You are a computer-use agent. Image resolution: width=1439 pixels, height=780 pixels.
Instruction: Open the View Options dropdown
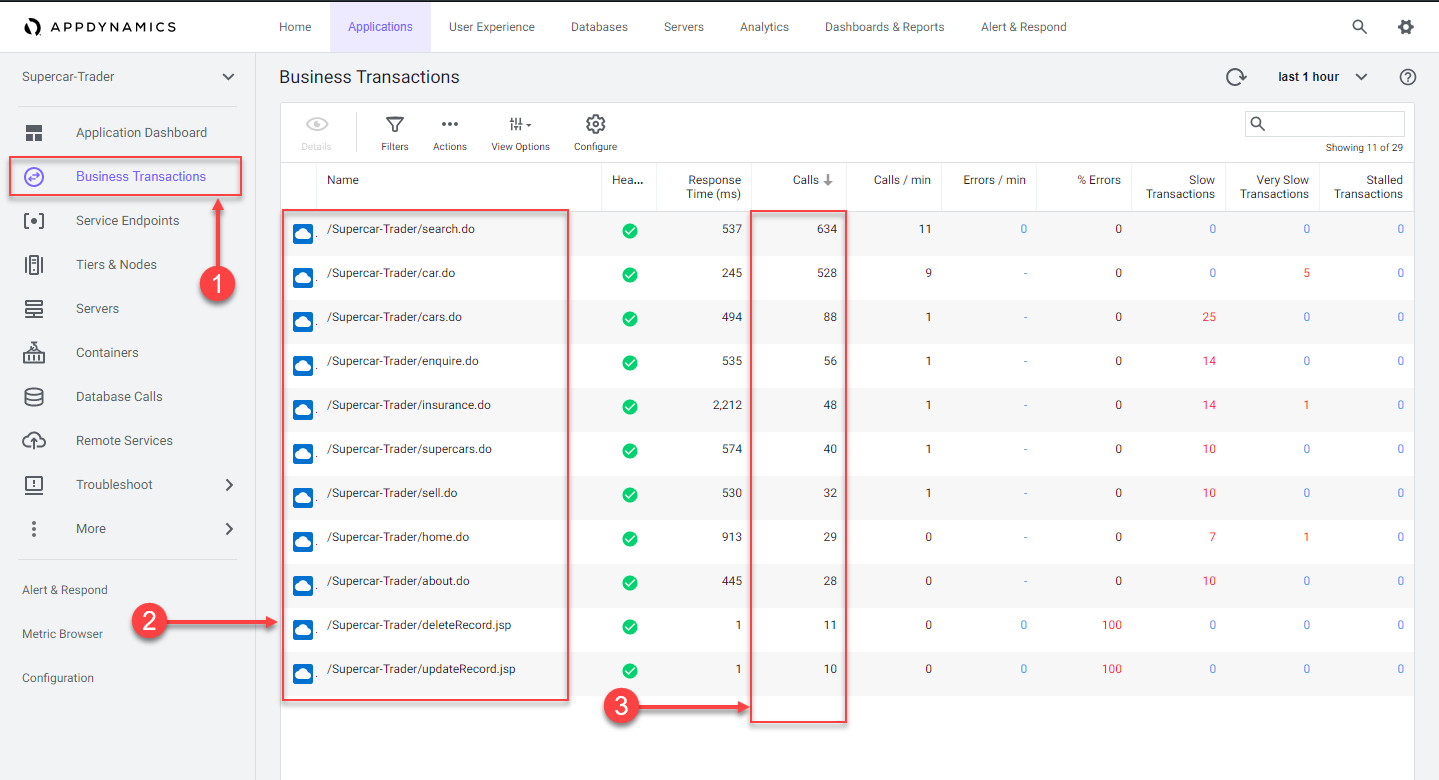pos(520,132)
